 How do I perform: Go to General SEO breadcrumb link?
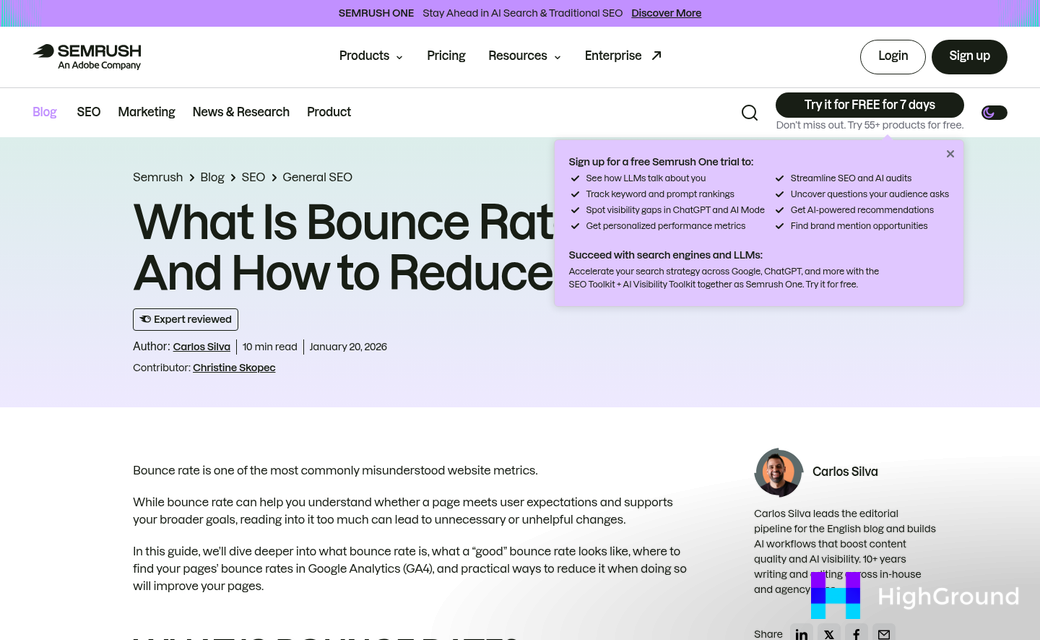coord(317,177)
